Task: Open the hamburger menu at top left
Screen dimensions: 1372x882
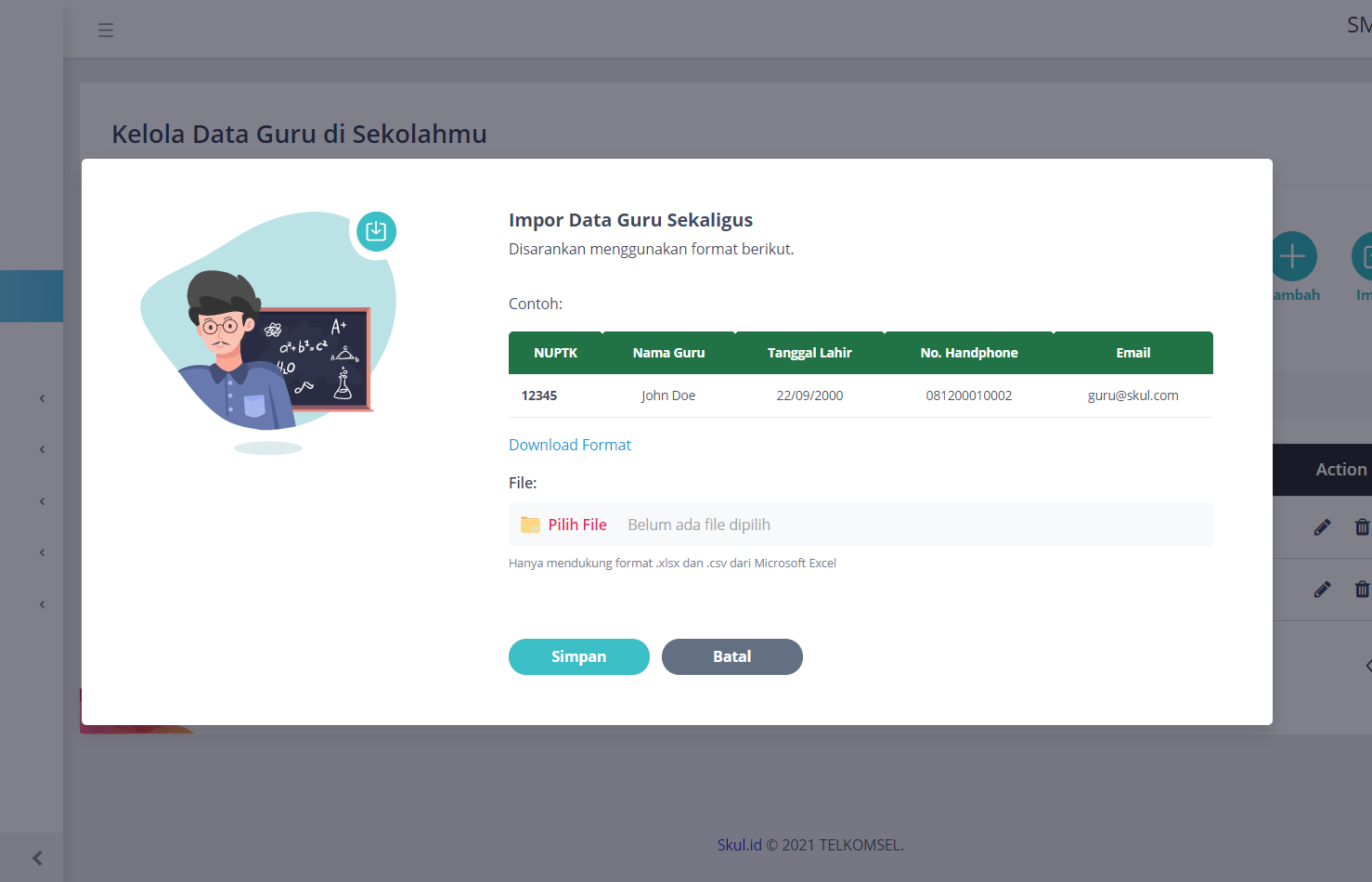Action: [x=106, y=30]
